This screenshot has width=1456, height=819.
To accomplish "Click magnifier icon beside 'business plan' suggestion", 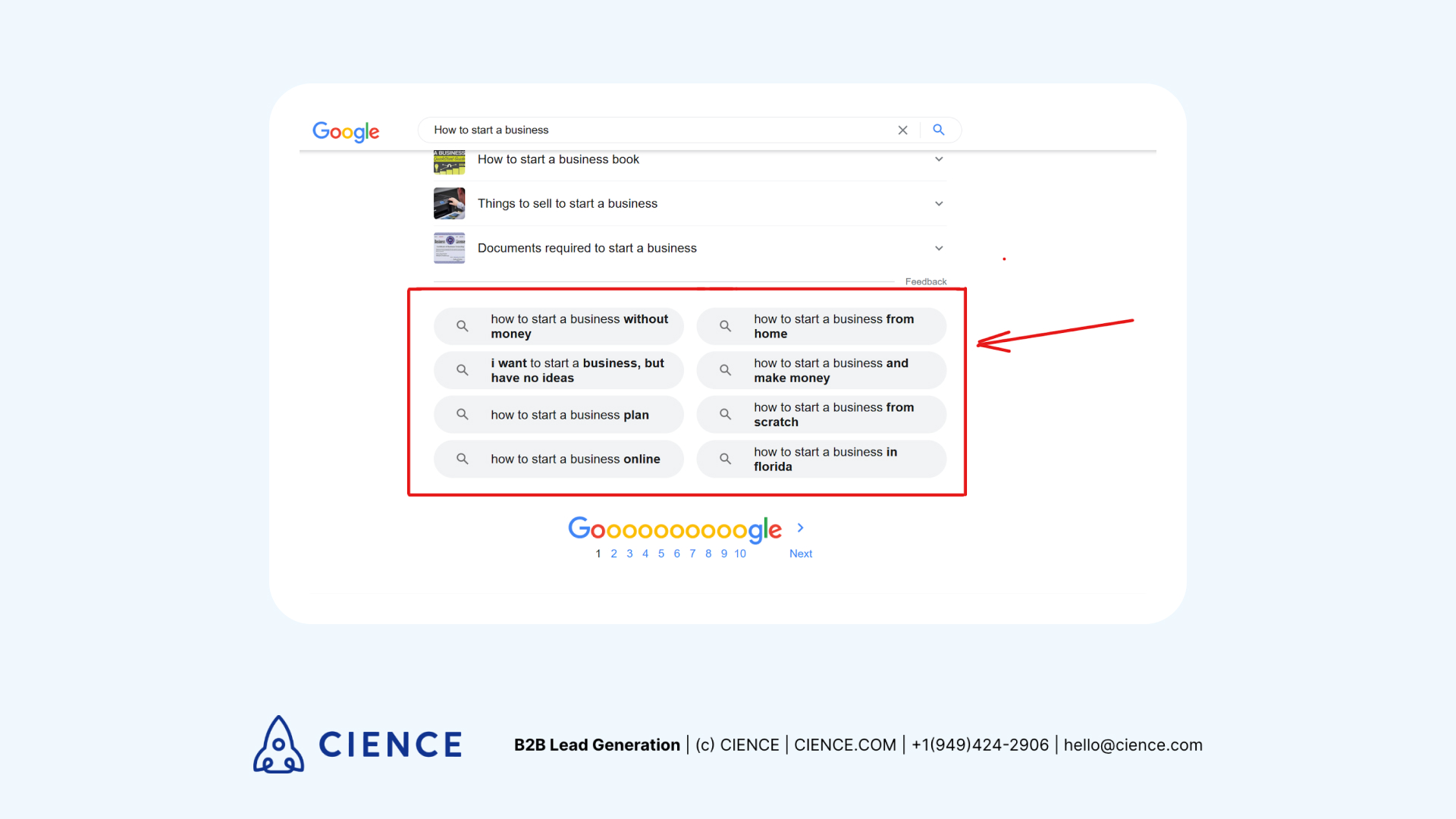I will click(x=462, y=415).
